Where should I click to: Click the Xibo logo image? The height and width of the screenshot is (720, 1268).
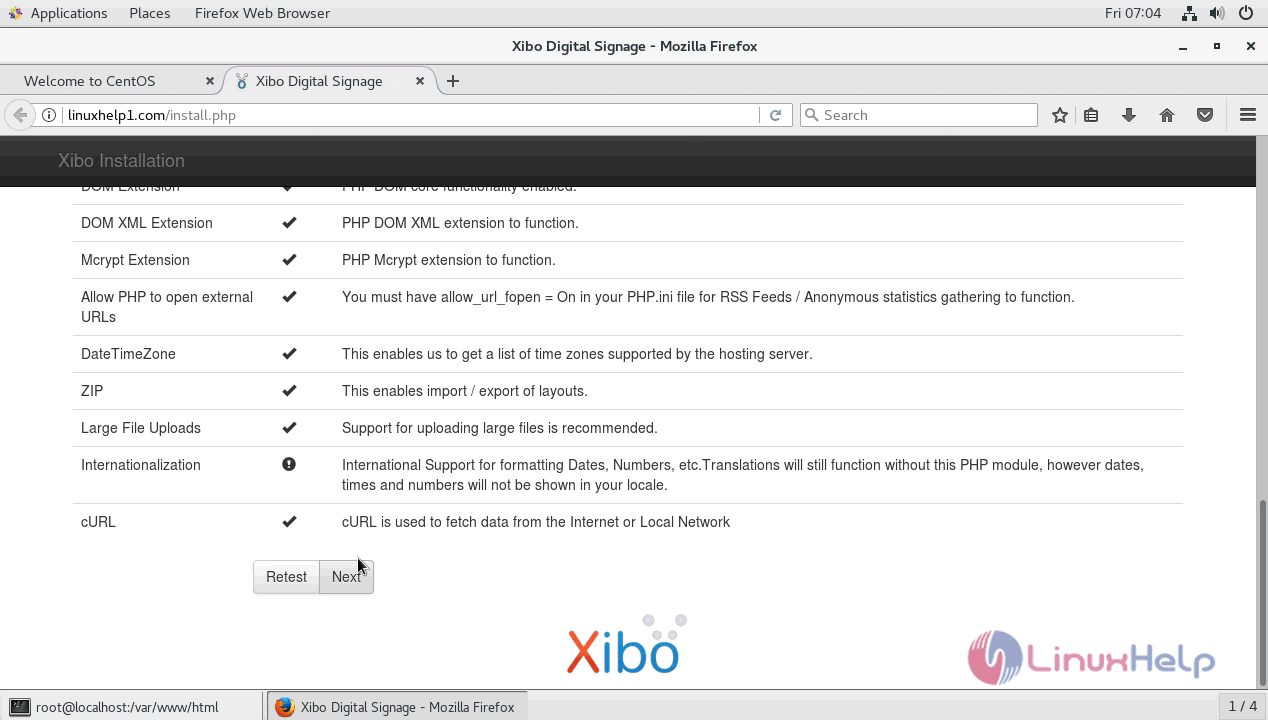[x=627, y=645]
